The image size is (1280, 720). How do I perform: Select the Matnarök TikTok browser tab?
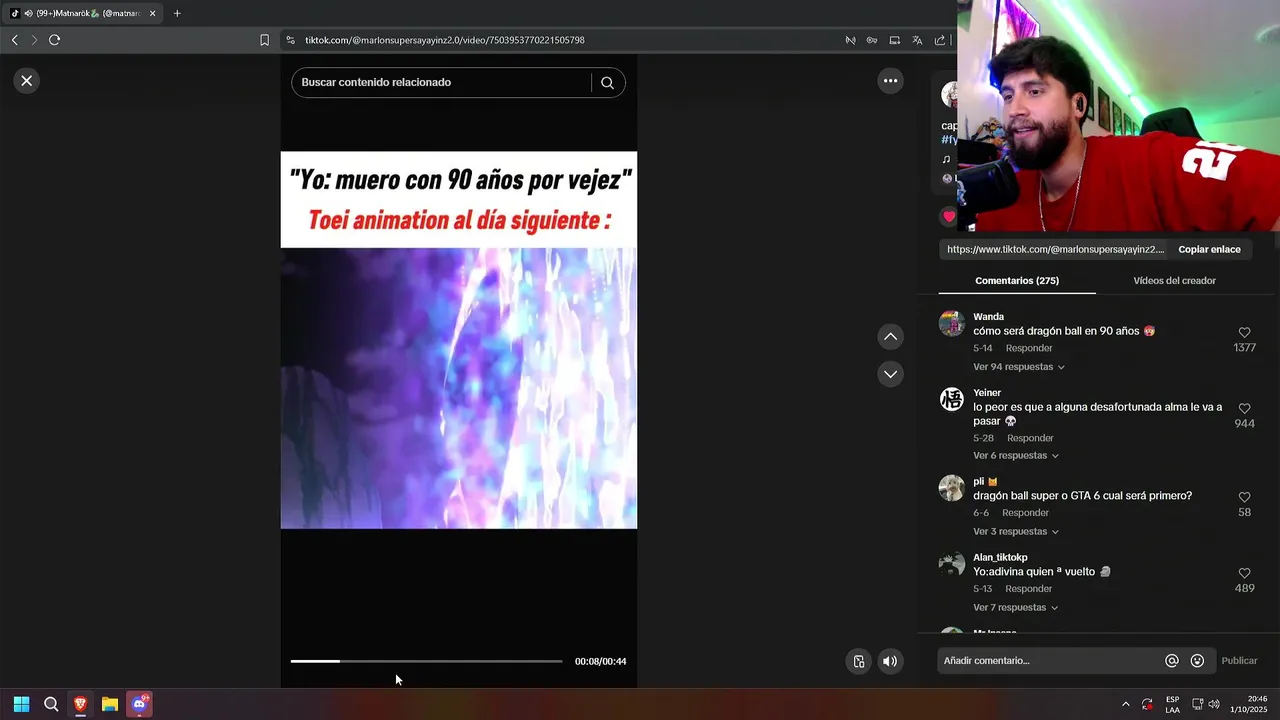[x=83, y=13]
